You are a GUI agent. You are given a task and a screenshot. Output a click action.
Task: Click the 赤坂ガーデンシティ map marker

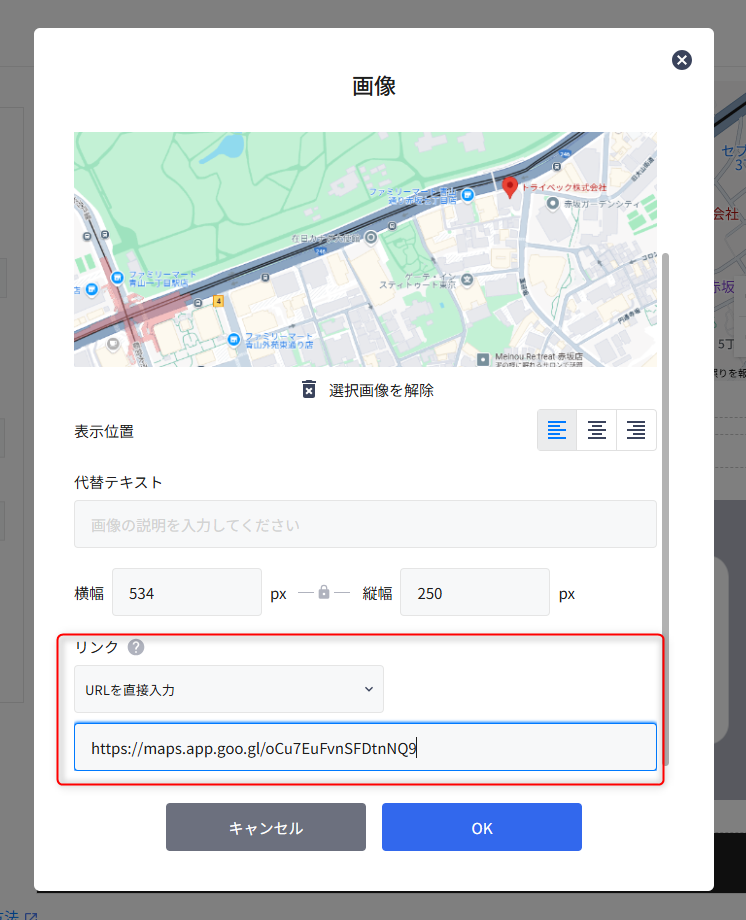pyautogui.click(x=552, y=204)
